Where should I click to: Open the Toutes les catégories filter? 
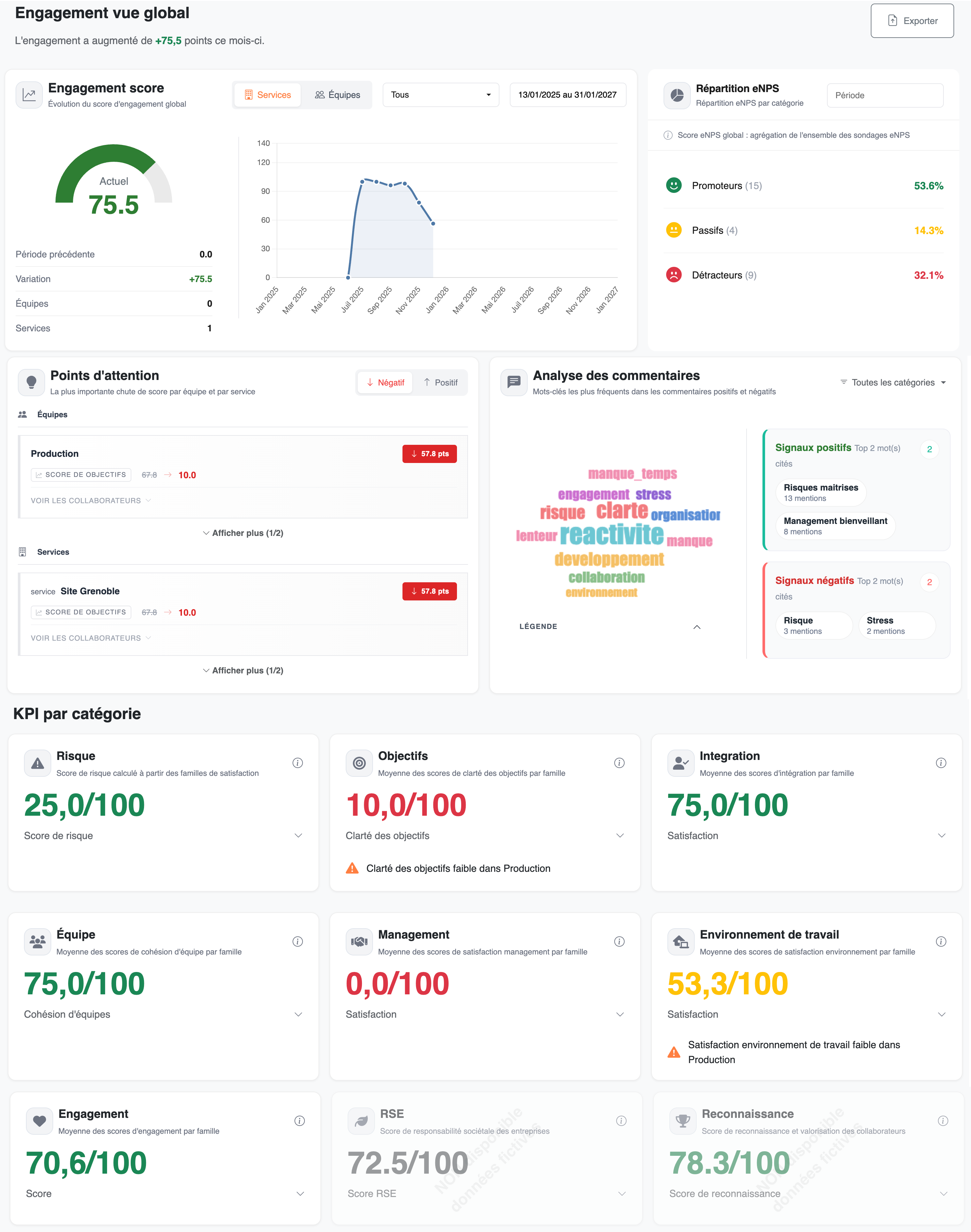point(893,383)
